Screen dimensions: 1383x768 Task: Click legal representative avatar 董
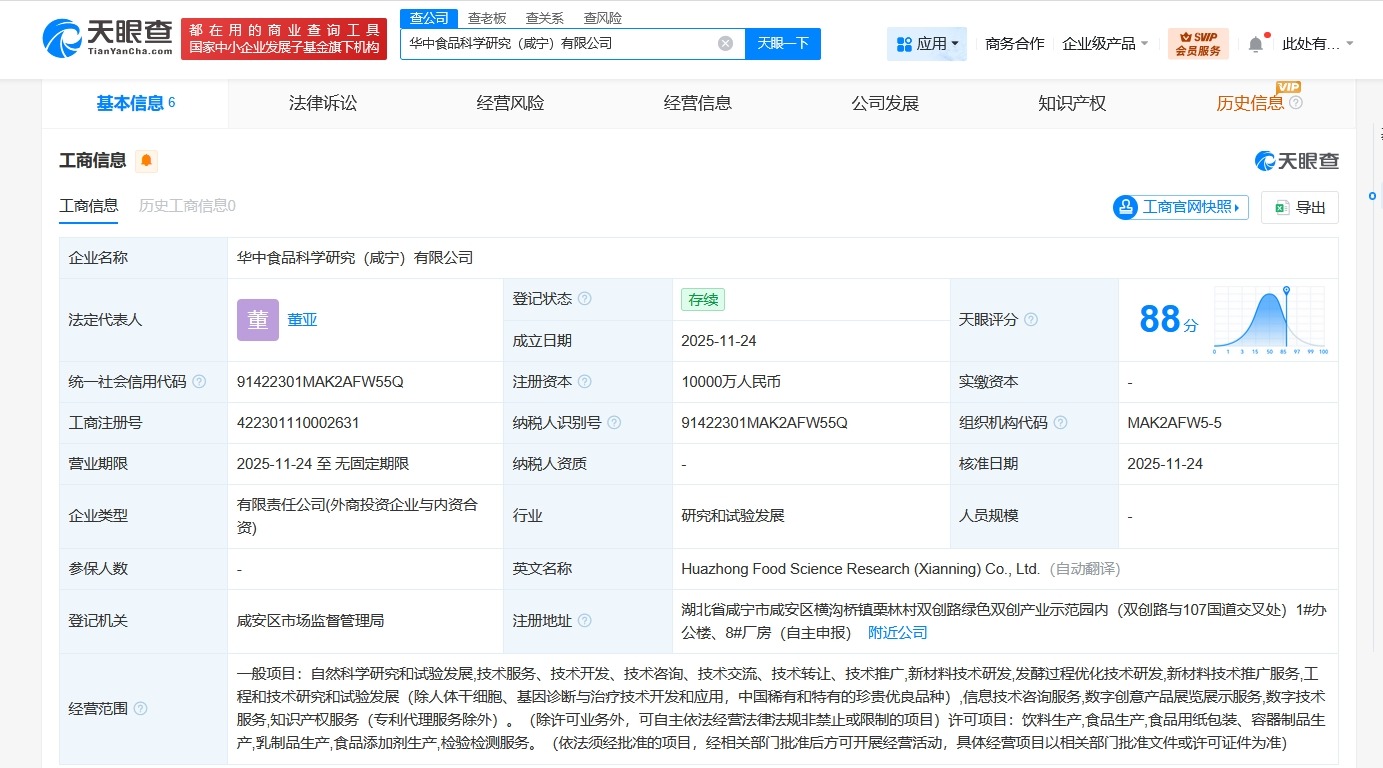point(257,318)
